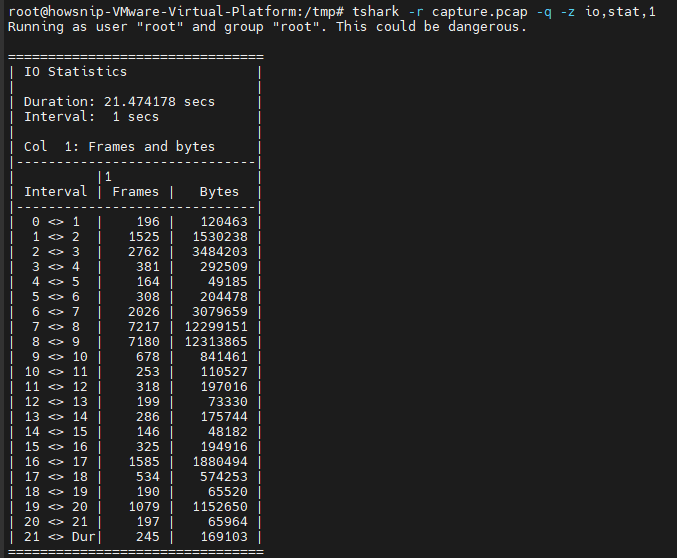
Task: Click frames value 308
Action: click(x=148, y=297)
